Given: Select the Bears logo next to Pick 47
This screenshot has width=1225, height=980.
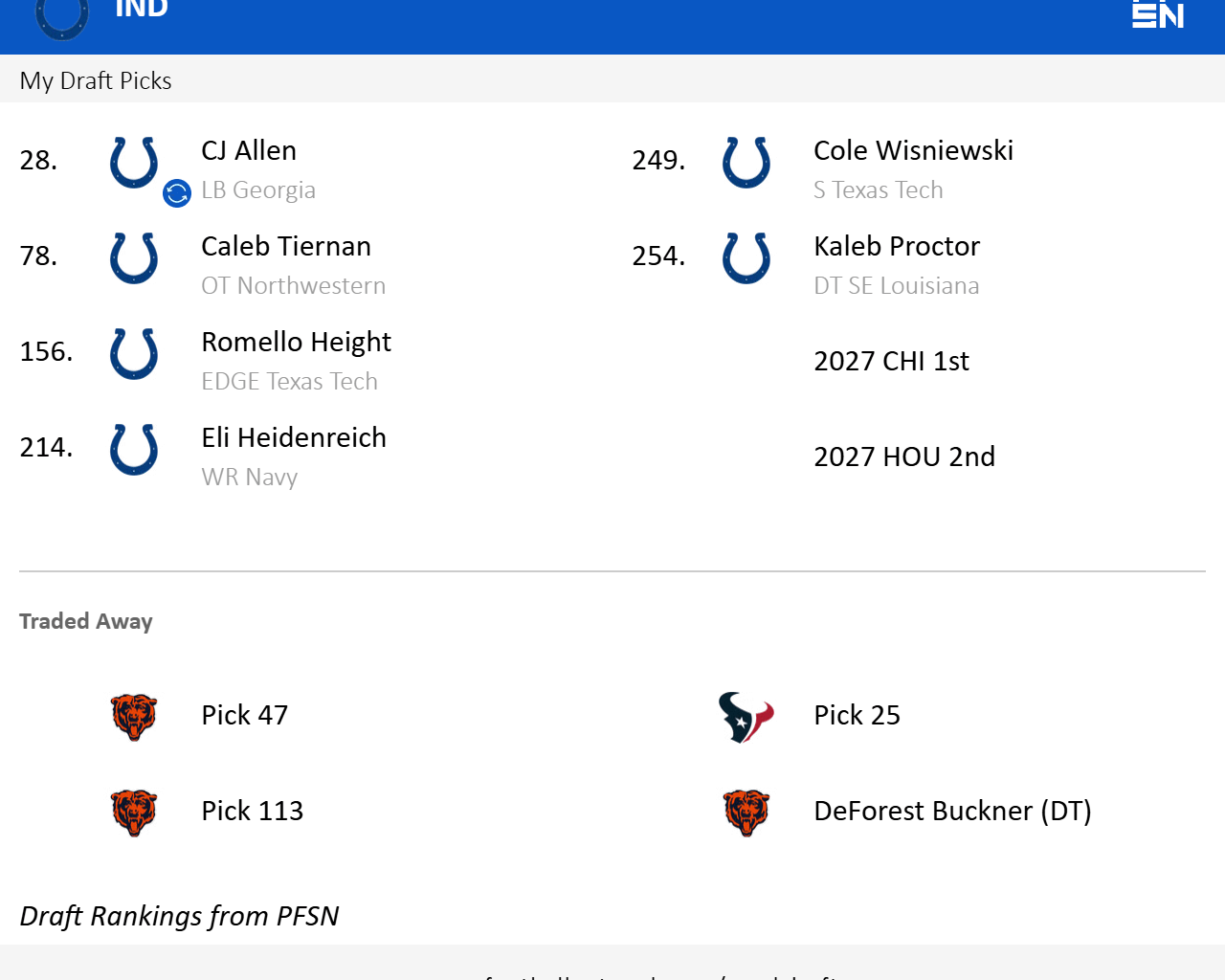Looking at the screenshot, I should click(x=133, y=718).
